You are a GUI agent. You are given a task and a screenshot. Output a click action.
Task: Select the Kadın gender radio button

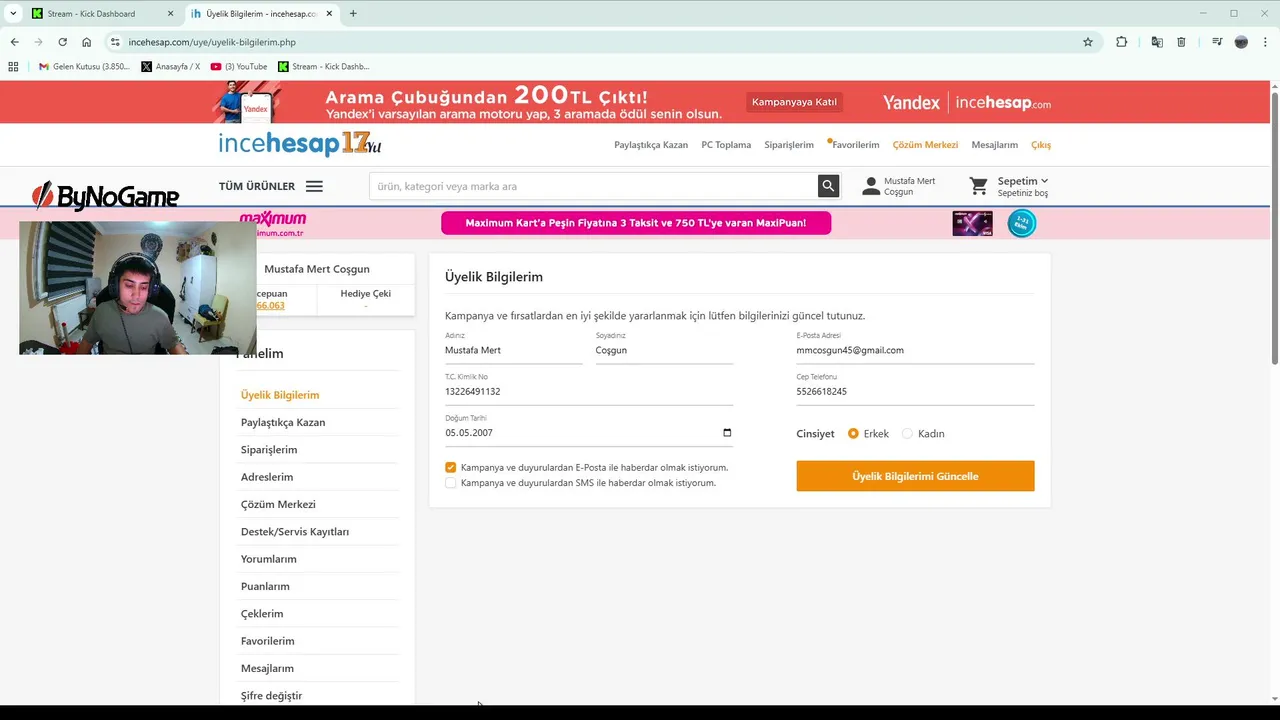click(907, 434)
